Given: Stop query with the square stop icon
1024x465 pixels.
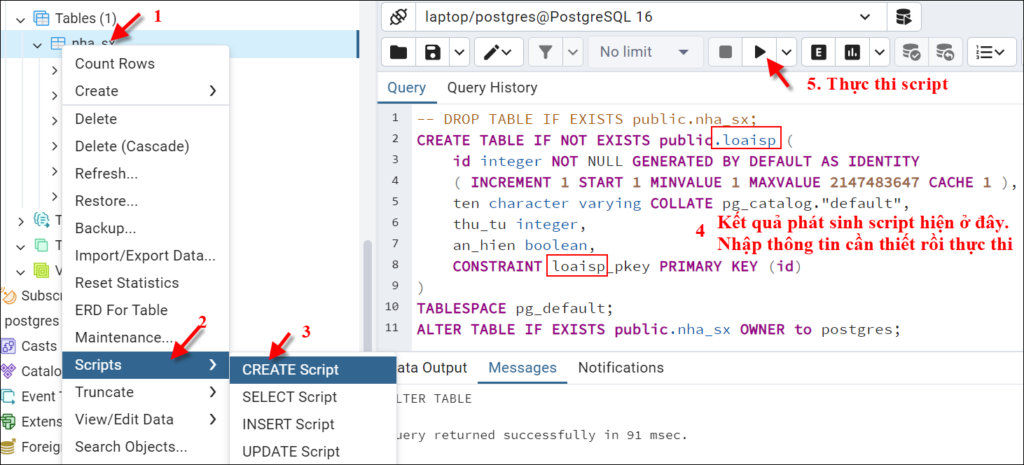Looking at the screenshot, I should click(726, 52).
